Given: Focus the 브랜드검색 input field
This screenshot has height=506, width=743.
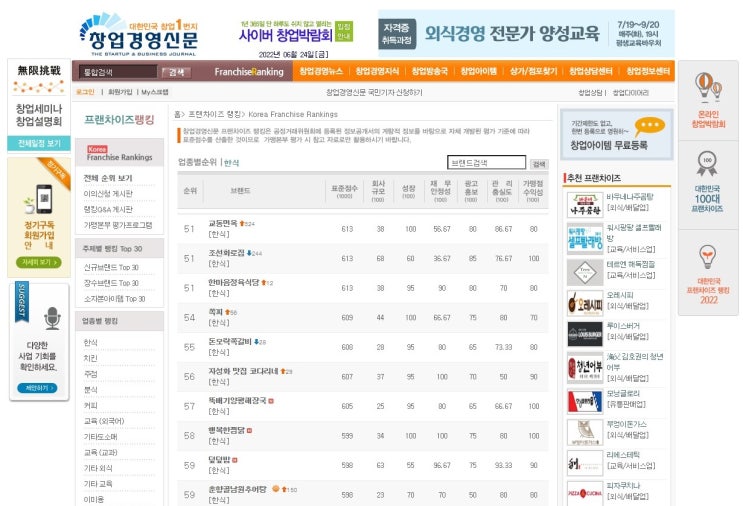Looking at the screenshot, I should [487, 163].
